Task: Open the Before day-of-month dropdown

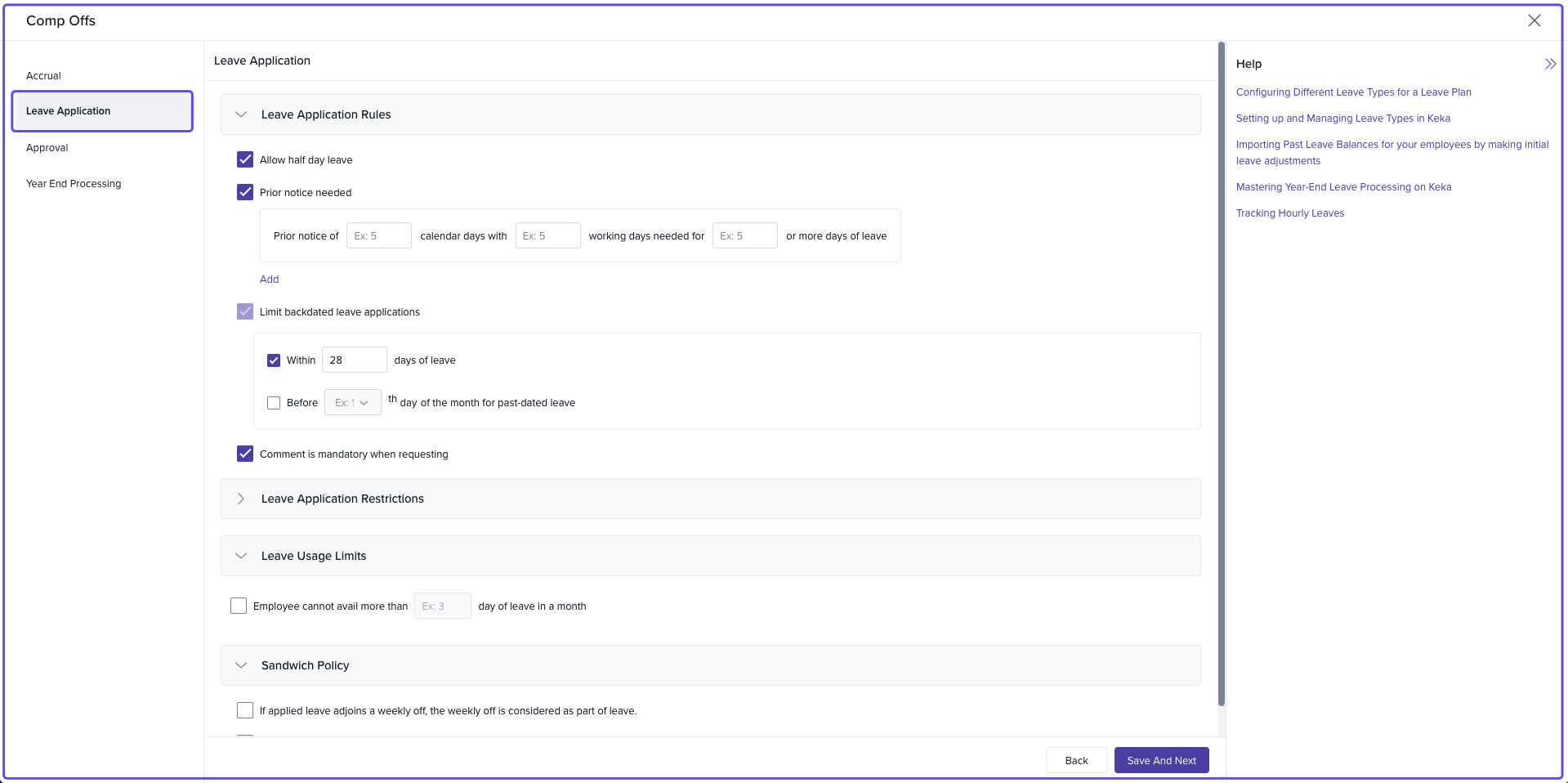Action: [x=352, y=403]
